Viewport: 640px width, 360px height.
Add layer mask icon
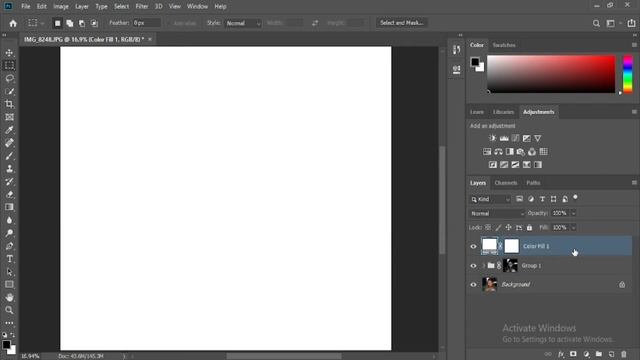(x=573, y=354)
